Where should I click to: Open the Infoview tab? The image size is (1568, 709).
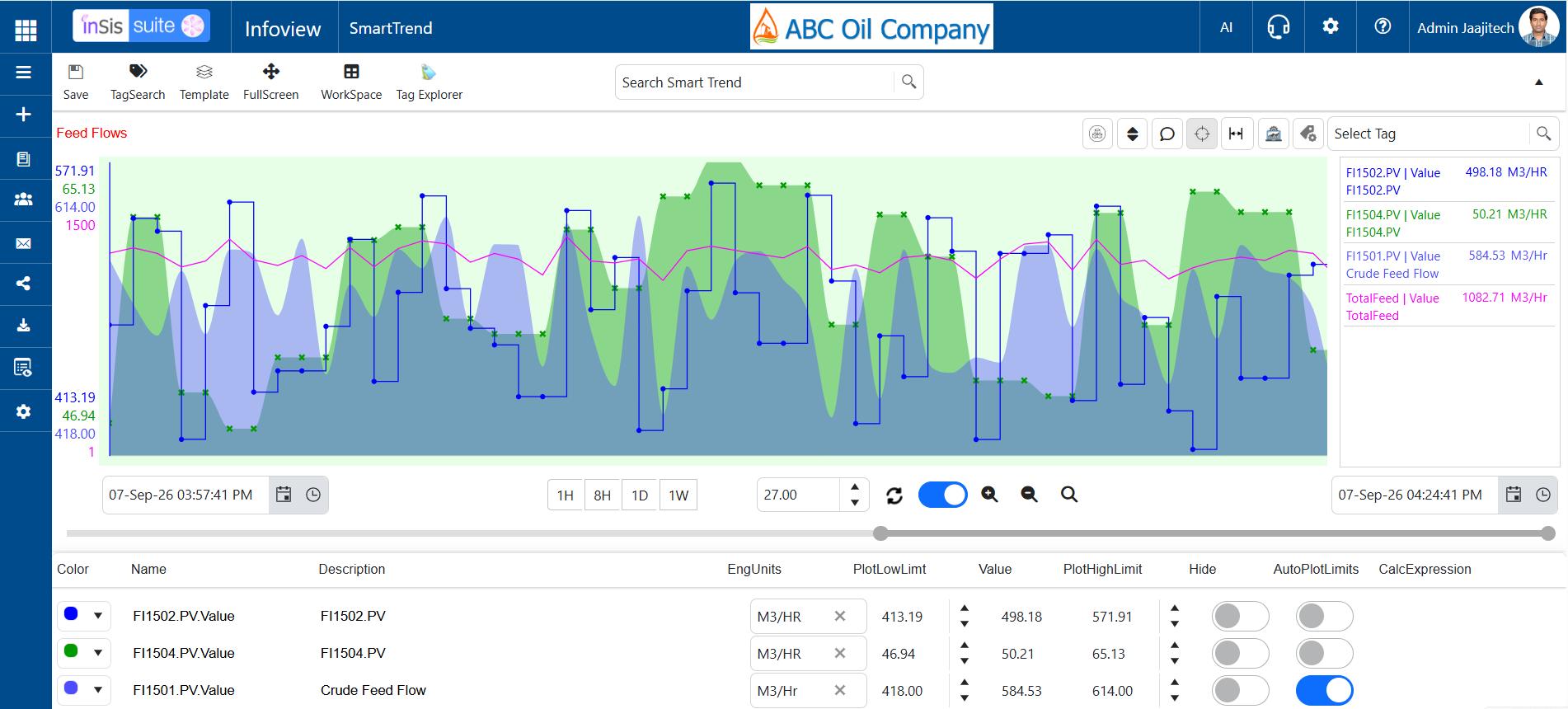[x=283, y=28]
